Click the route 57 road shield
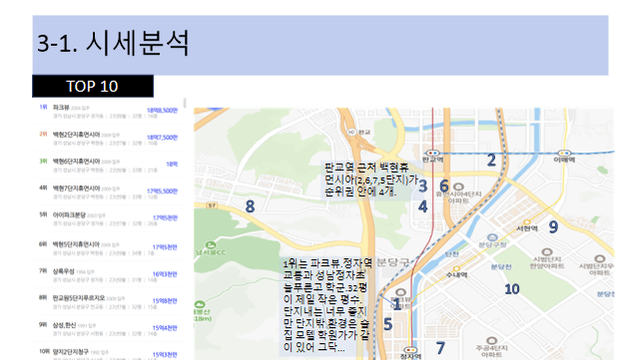This screenshot has width=640, height=360. click(211, 205)
